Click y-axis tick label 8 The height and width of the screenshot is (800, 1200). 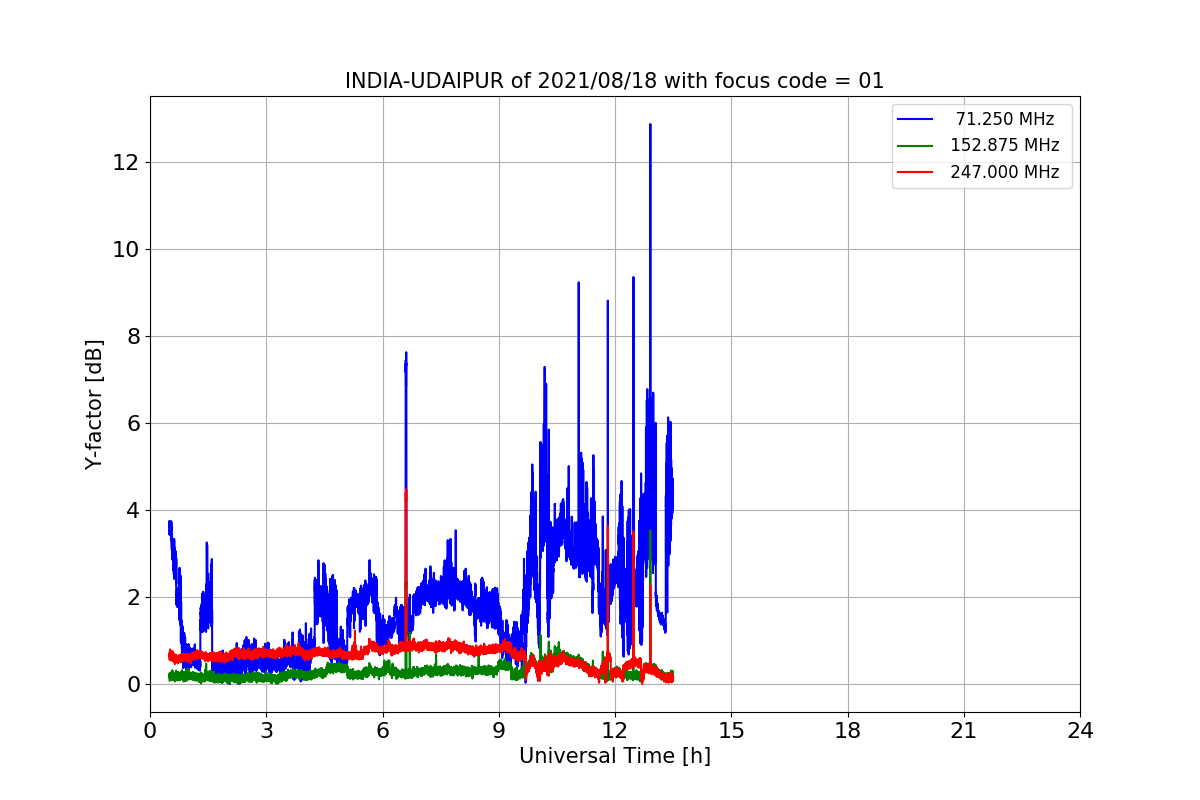pos(133,336)
